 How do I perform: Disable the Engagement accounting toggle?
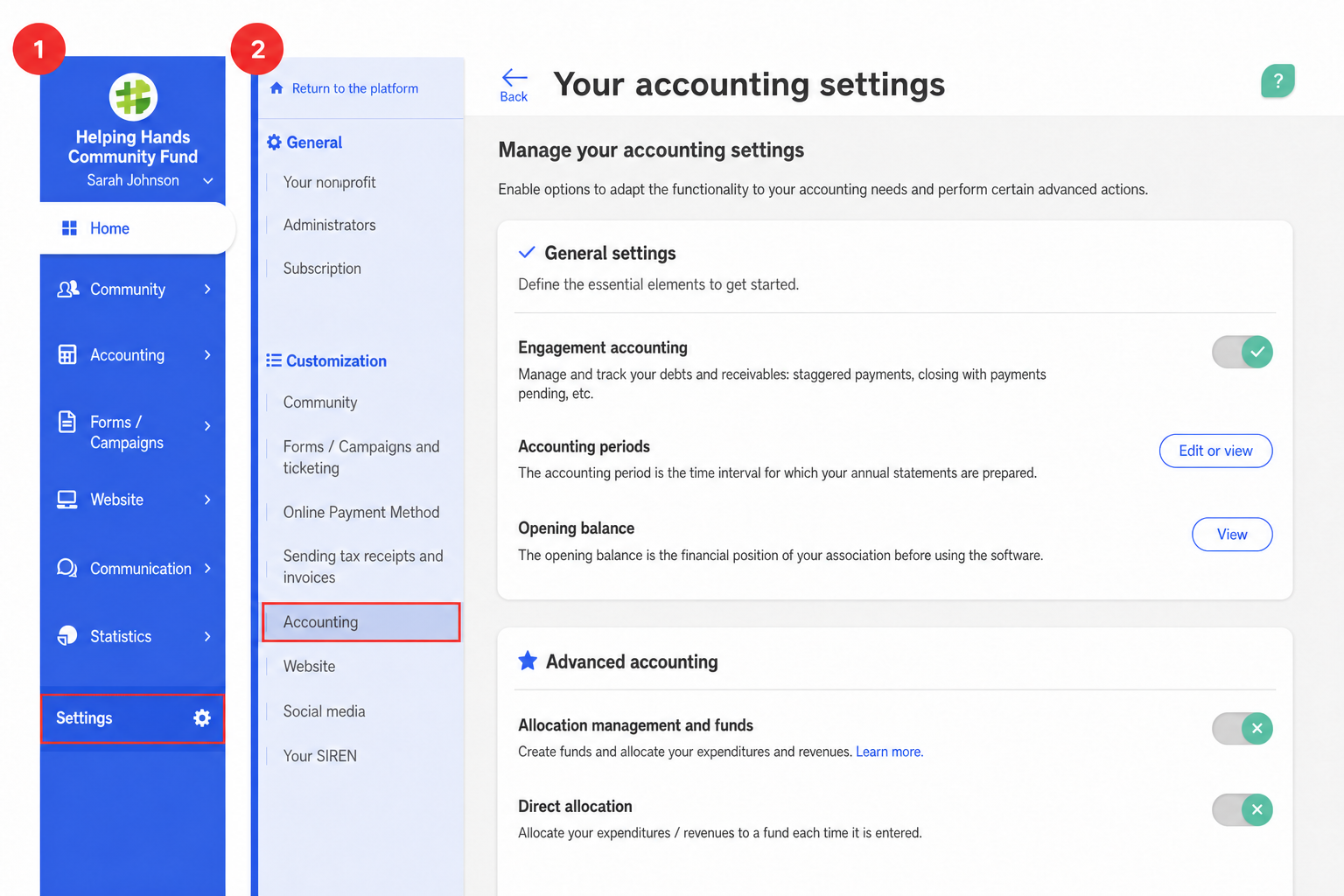tap(1242, 352)
